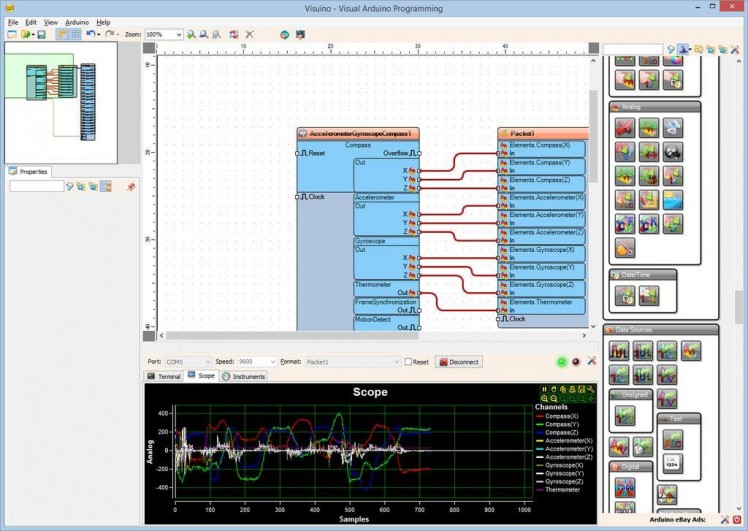Click the new project toolbar icon

click(x=11, y=34)
